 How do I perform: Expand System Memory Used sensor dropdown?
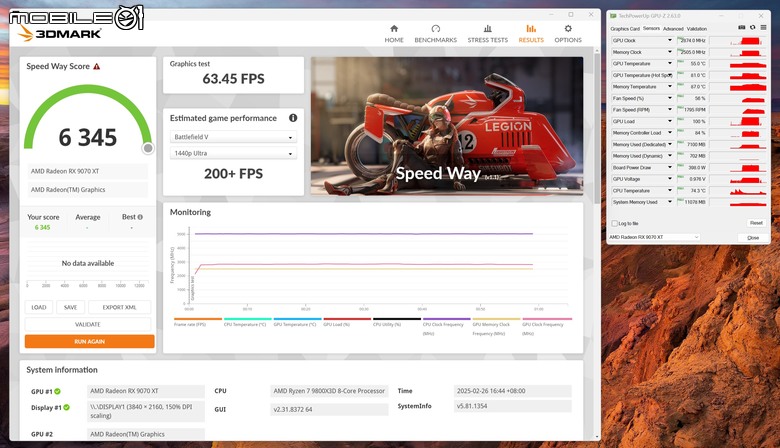point(670,202)
